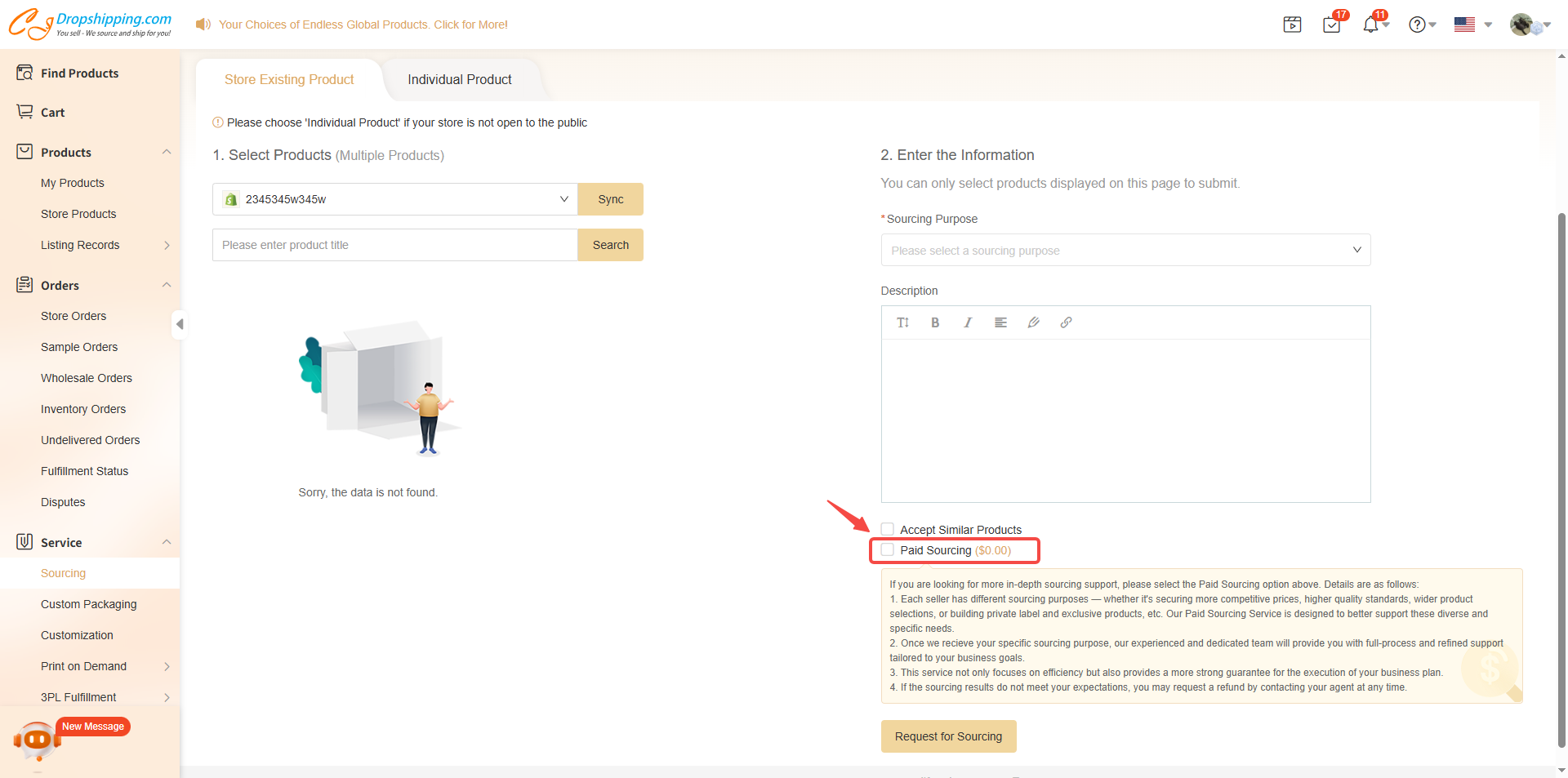This screenshot has width=1568, height=778.
Task: Open the US flag language selector
Action: (1464, 24)
